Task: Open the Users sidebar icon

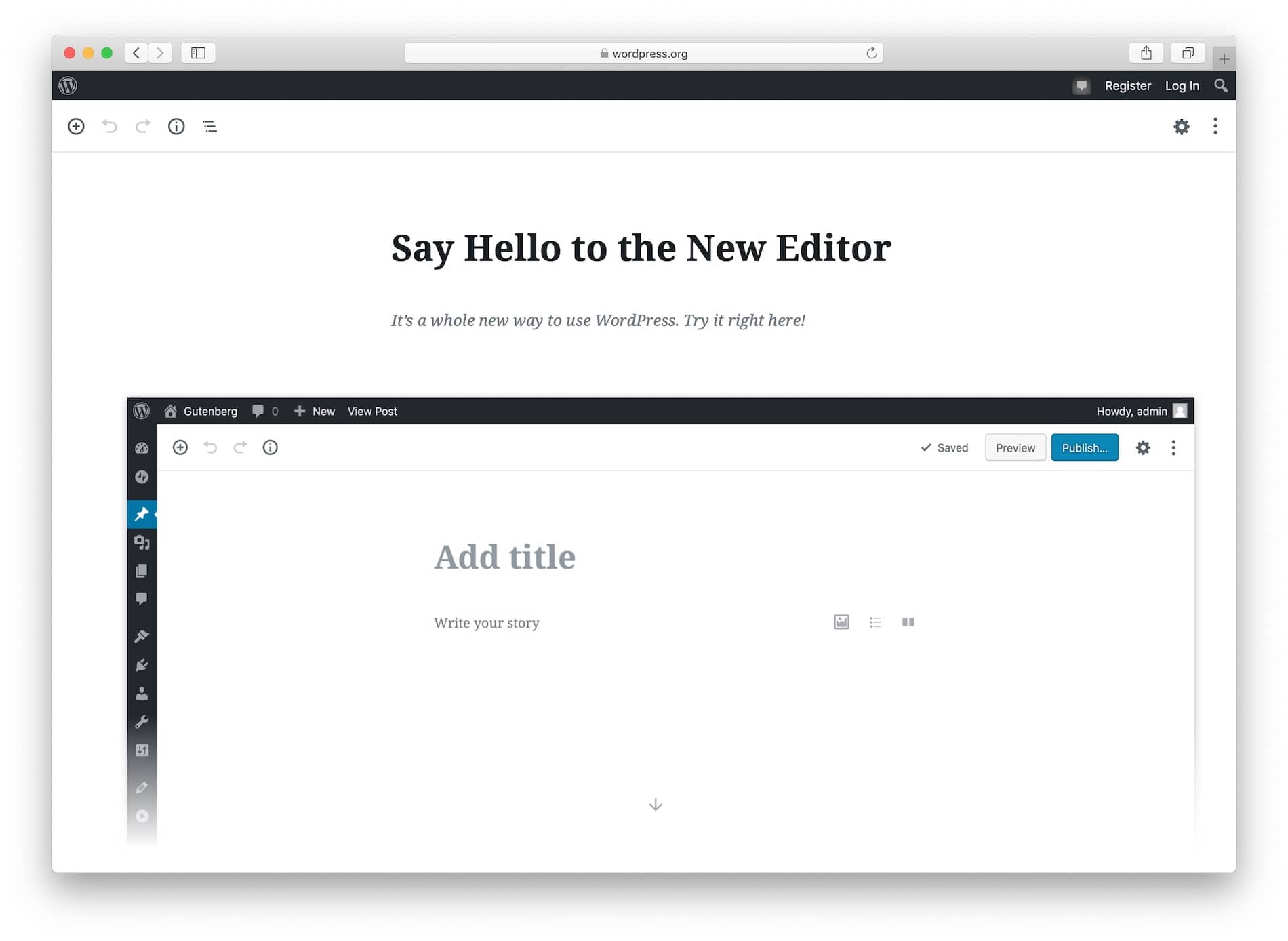Action: pyautogui.click(x=142, y=694)
